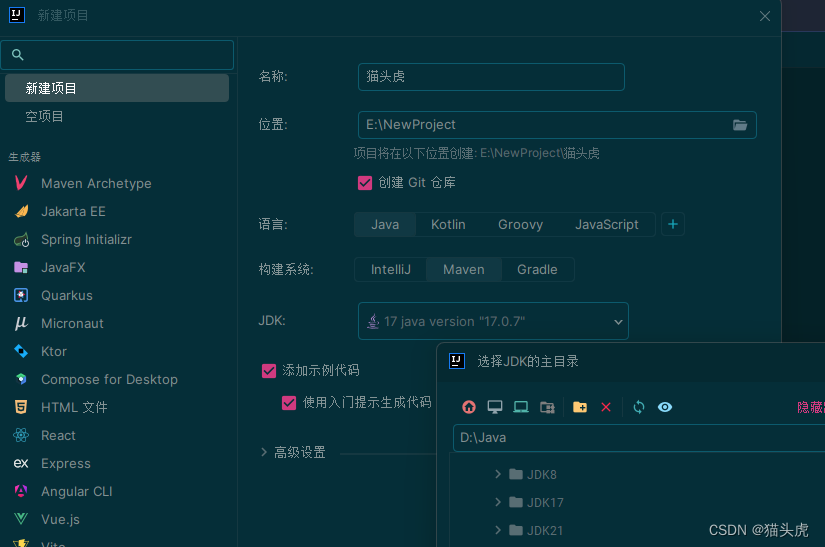This screenshot has width=825, height=547.
Task: Toggle 添加示例代码 checkbox
Action: 269,371
